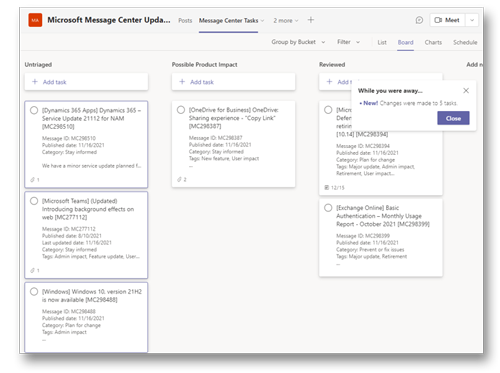Screen dimensions: 500x373
Task: Click the Possible Product Impact bucket title
Action: pyautogui.click(x=204, y=65)
